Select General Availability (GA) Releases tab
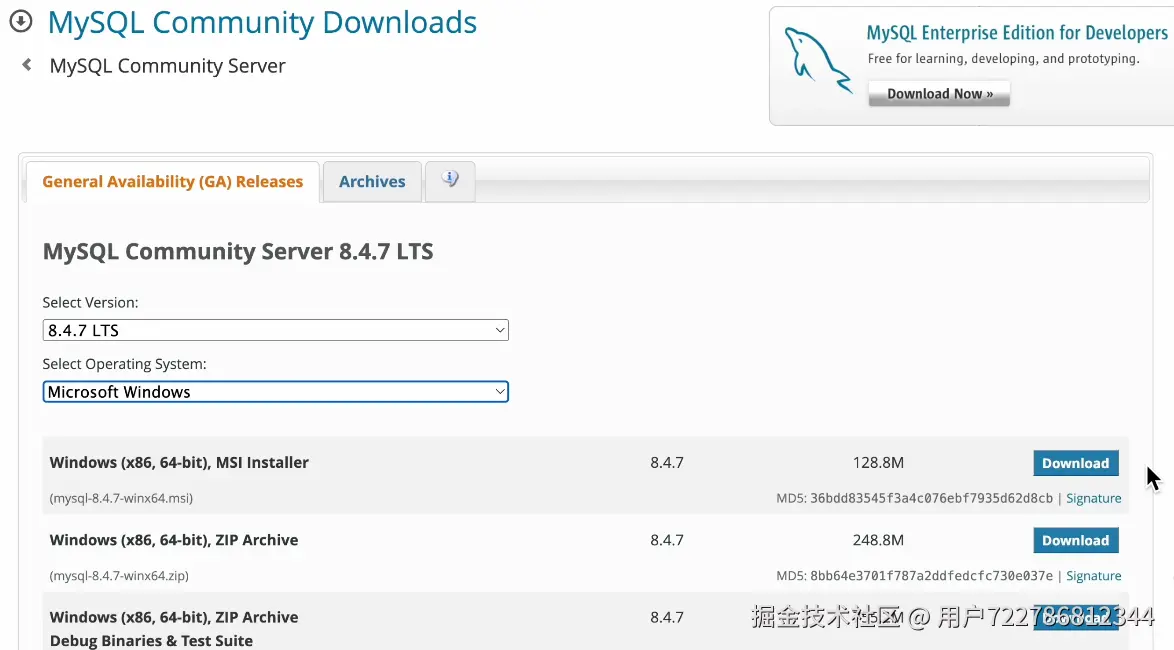The width and height of the screenshot is (1174, 650). coord(173,182)
